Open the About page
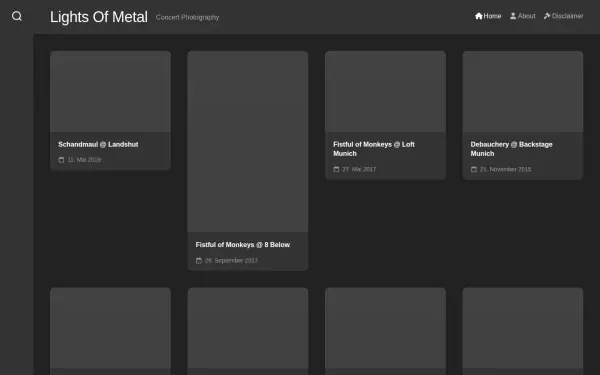This screenshot has height=375, width=600. [x=522, y=16]
